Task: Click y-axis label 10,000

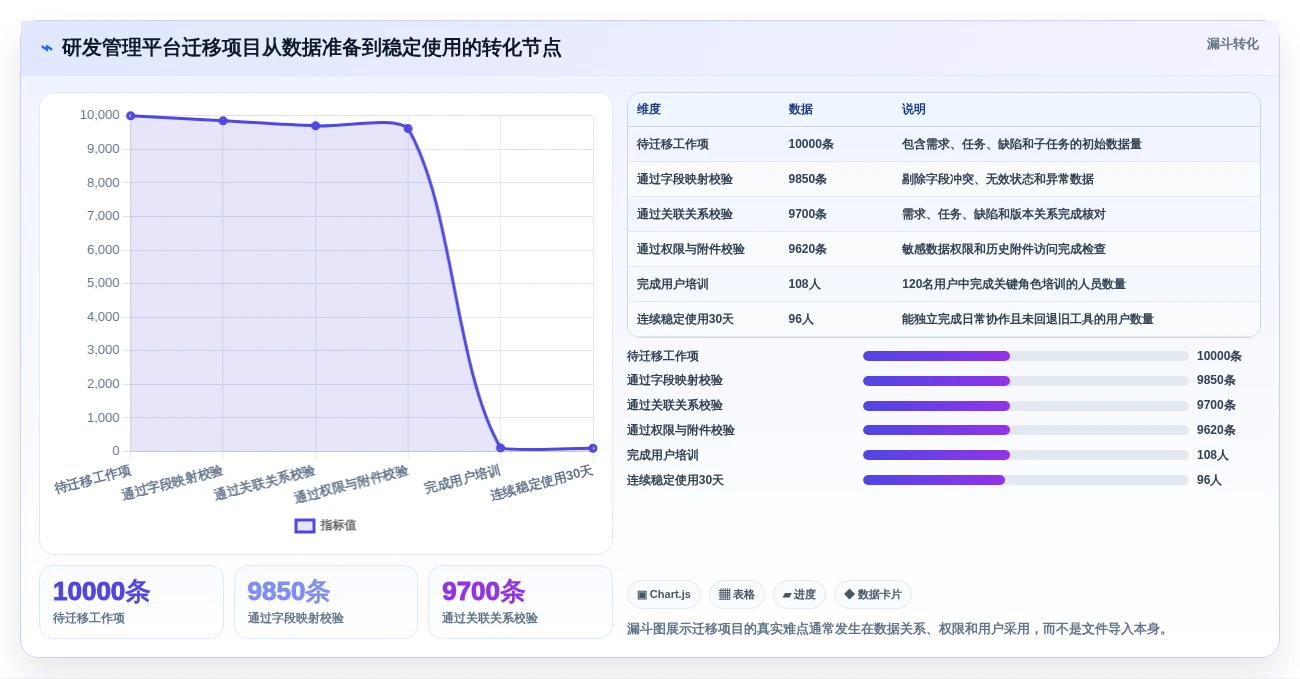Action: 99,115
